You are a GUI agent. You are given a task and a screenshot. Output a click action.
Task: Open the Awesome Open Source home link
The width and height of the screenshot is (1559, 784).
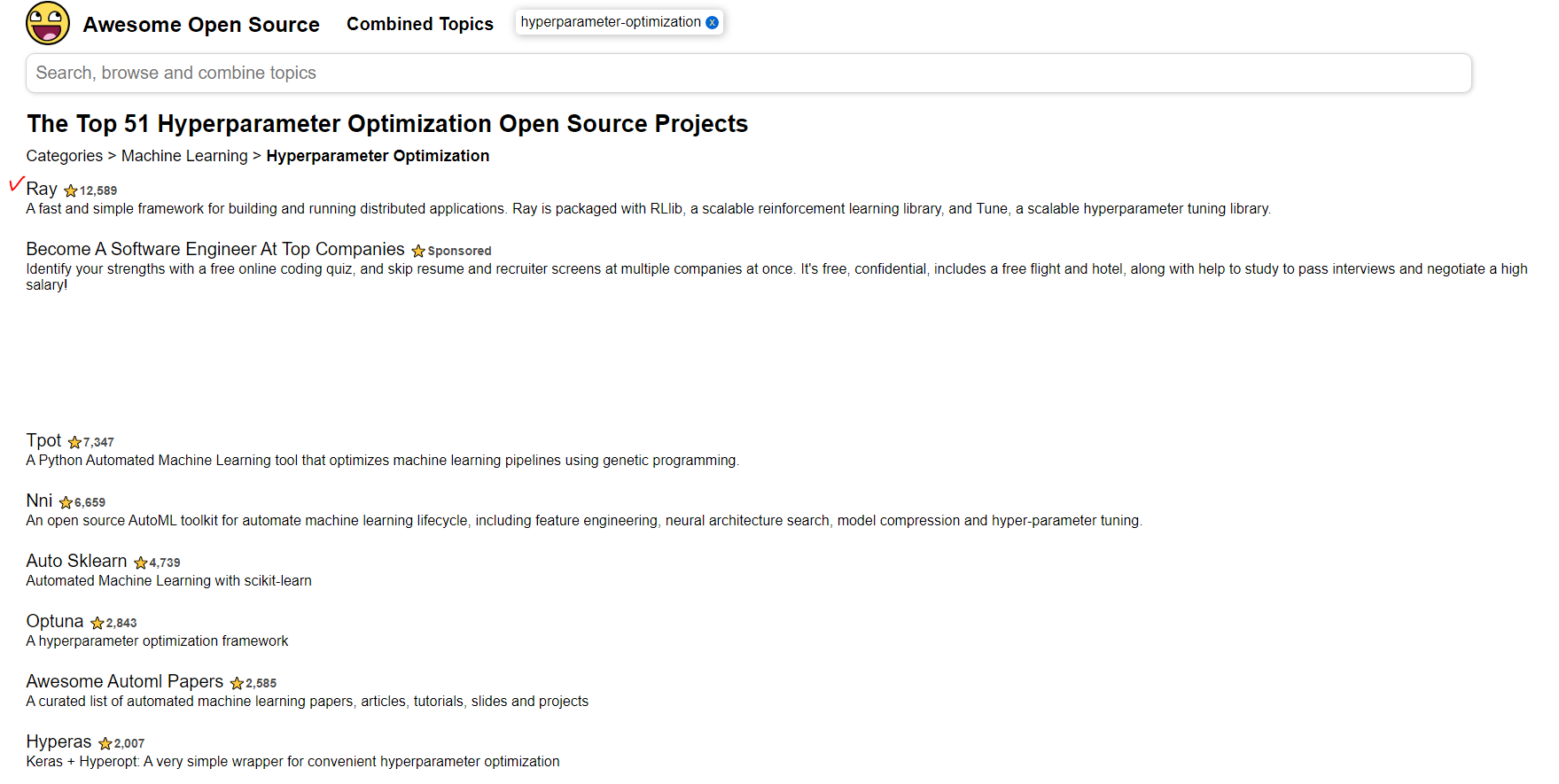pos(201,25)
